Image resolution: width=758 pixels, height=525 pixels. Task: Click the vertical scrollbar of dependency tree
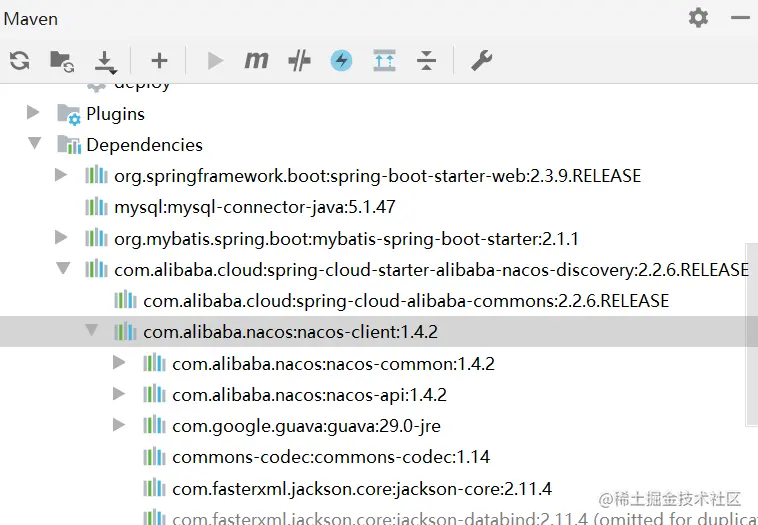pos(751,335)
